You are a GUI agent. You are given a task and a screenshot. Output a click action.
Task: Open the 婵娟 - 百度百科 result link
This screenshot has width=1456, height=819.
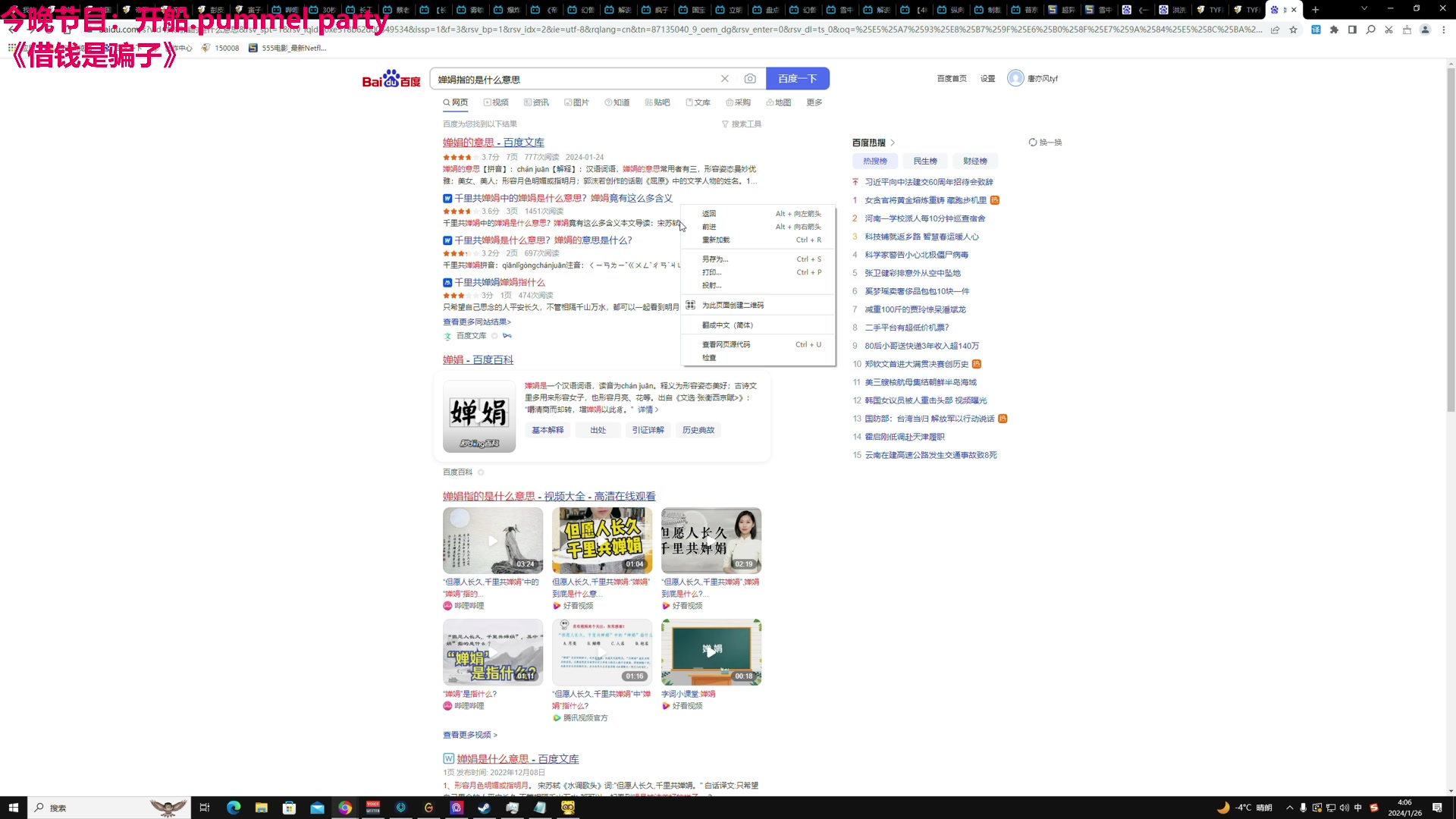[478, 359]
